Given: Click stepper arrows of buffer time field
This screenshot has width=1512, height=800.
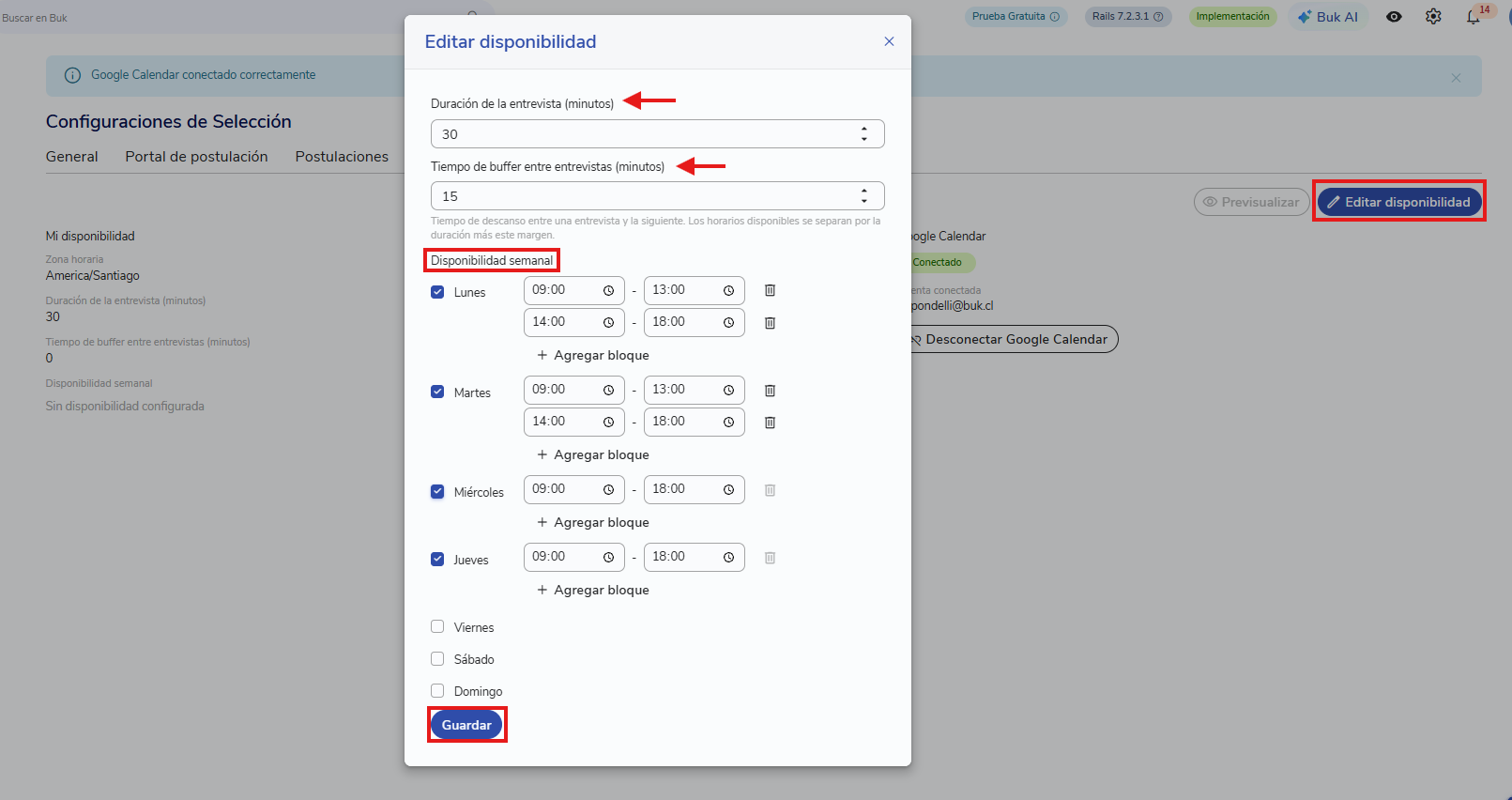Looking at the screenshot, I should click(x=864, y=196).
